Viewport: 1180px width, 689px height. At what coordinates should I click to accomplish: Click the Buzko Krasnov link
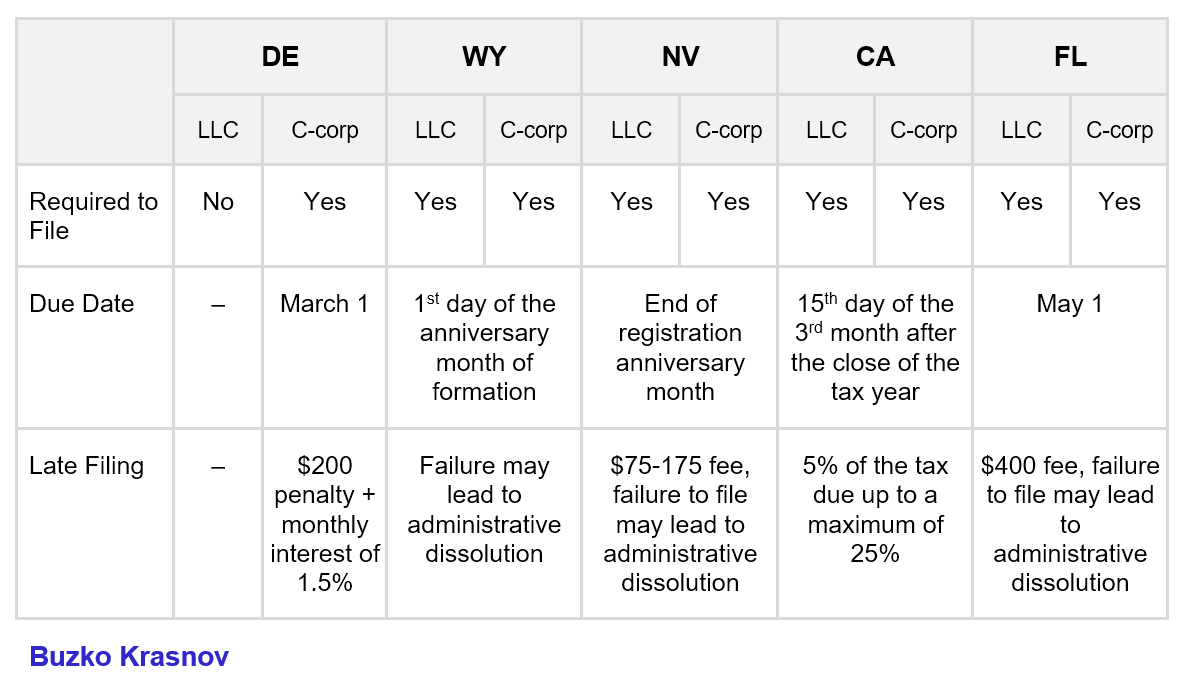(129, 656)
